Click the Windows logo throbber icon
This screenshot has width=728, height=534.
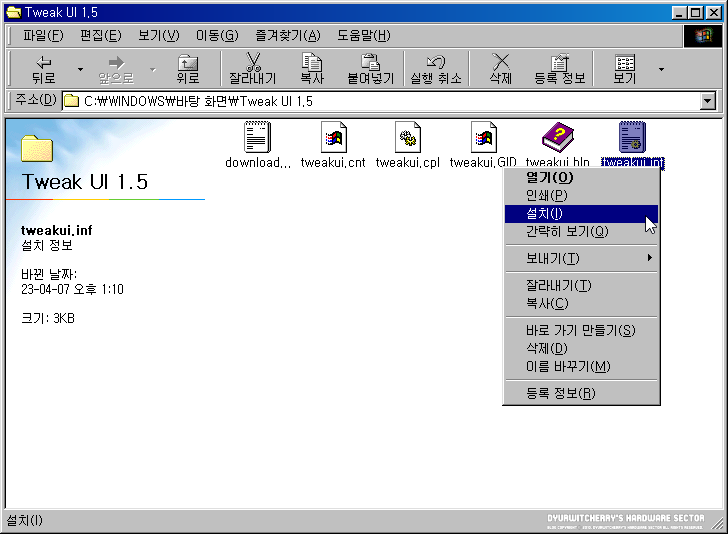(703, 36)
